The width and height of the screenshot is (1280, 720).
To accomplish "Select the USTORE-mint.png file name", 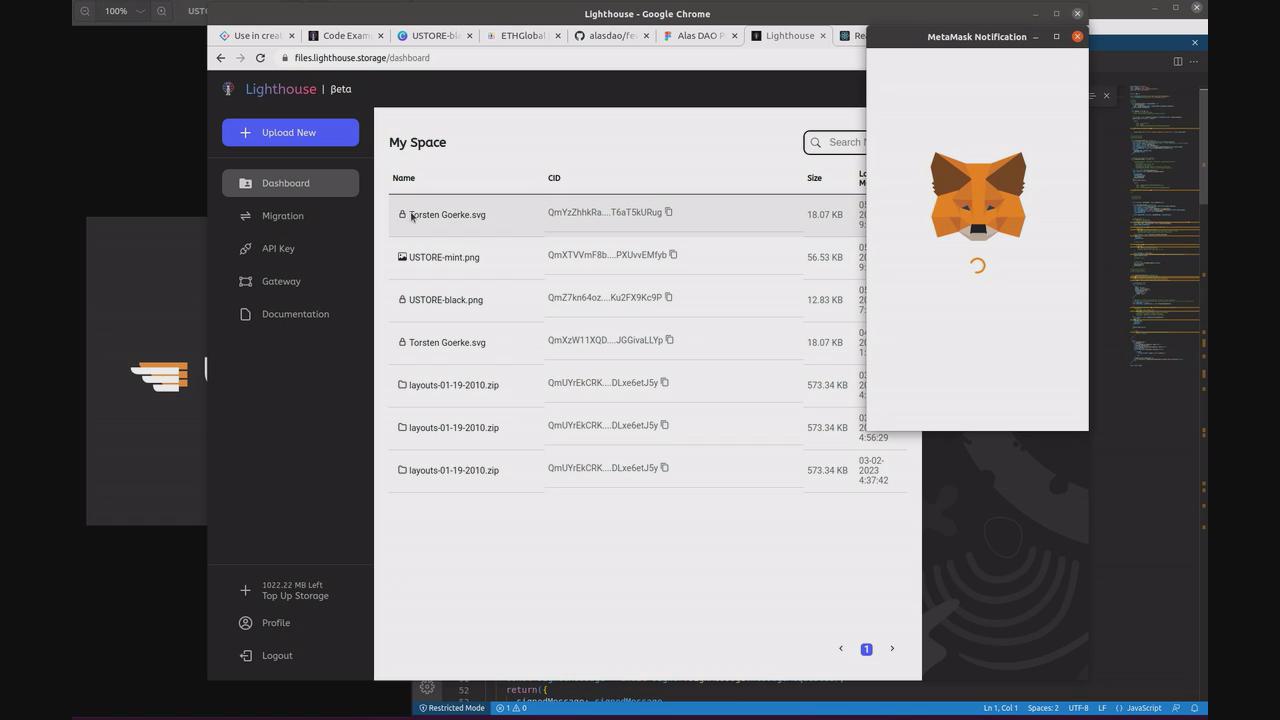I will tap(444, 257).
